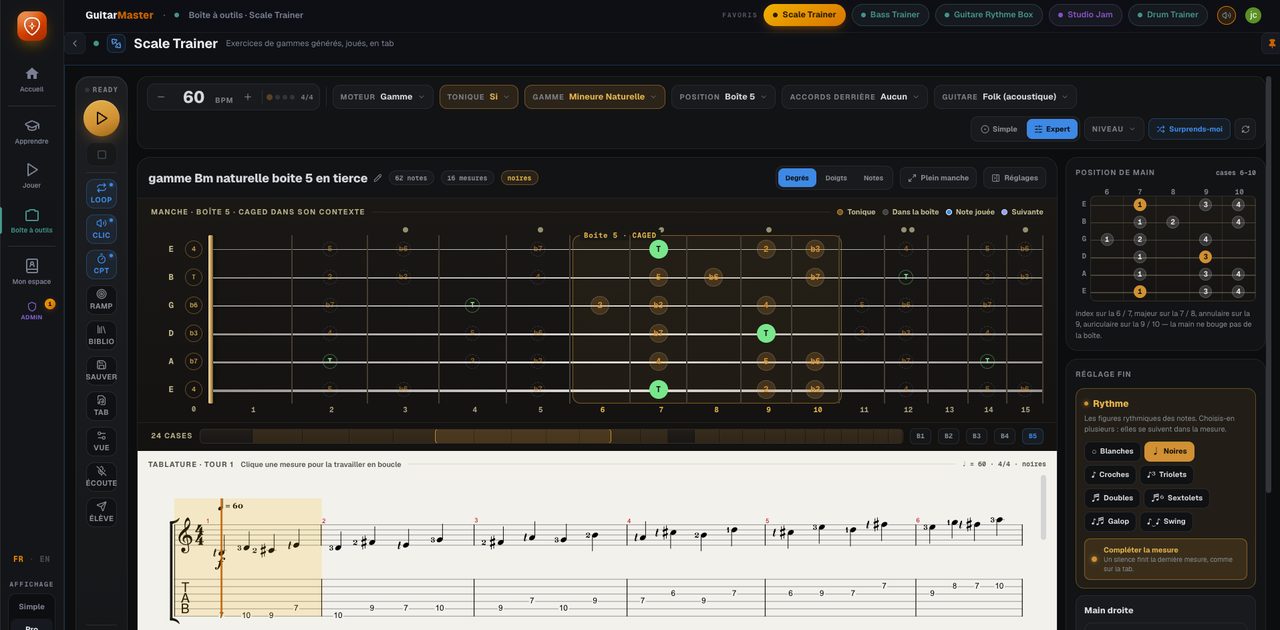Screen dimensions: 1280x630
Task: Click the Scale Trainer favorite pill
Action: [804, 15]
